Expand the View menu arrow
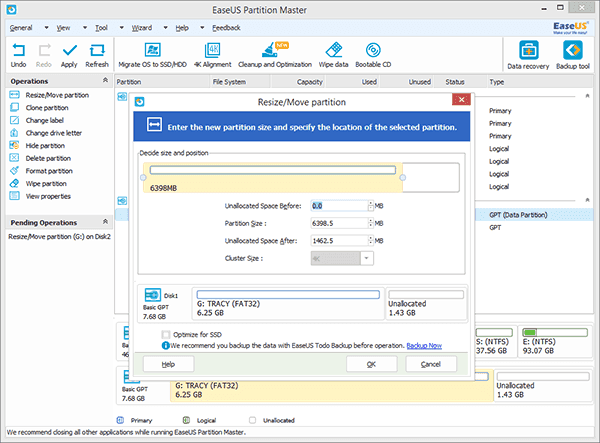Image resolution: width=600 pixels, height=443 pixels. (85, 28)
